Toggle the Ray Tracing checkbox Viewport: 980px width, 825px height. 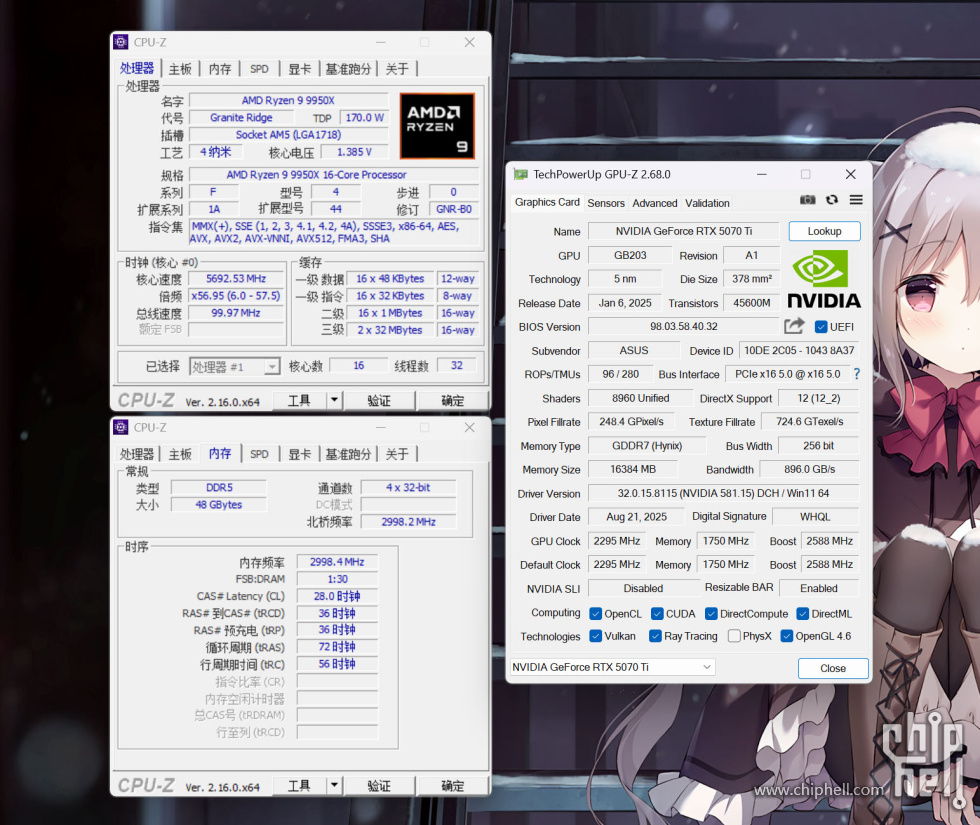pyautogui.click(x=655, y=636)
